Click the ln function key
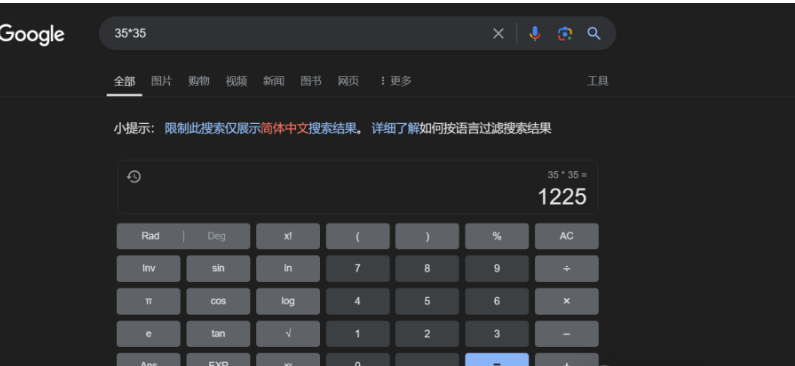Screen dimensions: 795x366 pyautogui.click(x=288, y=268)
